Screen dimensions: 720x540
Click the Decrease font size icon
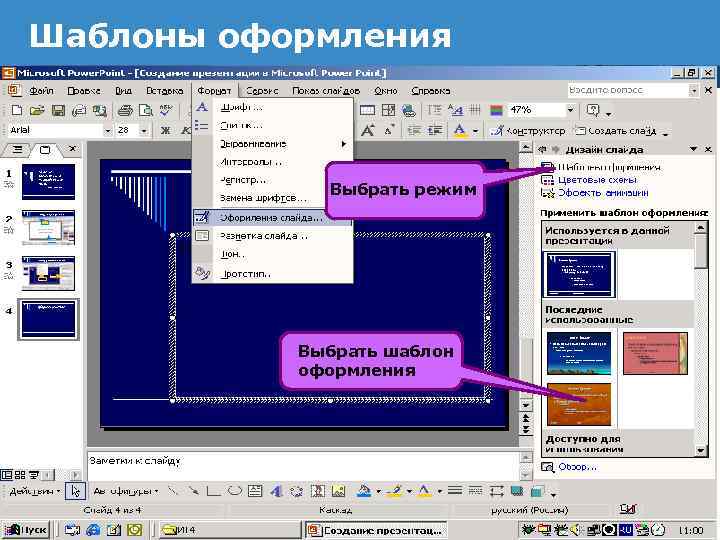(389, 130)
